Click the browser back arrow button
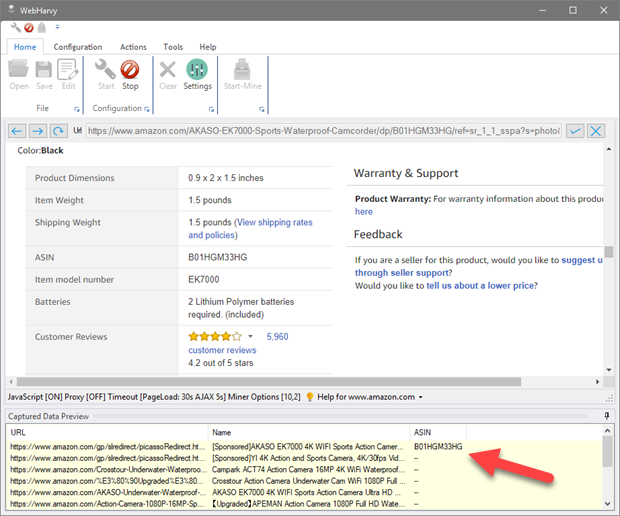 tap(17, 130)
